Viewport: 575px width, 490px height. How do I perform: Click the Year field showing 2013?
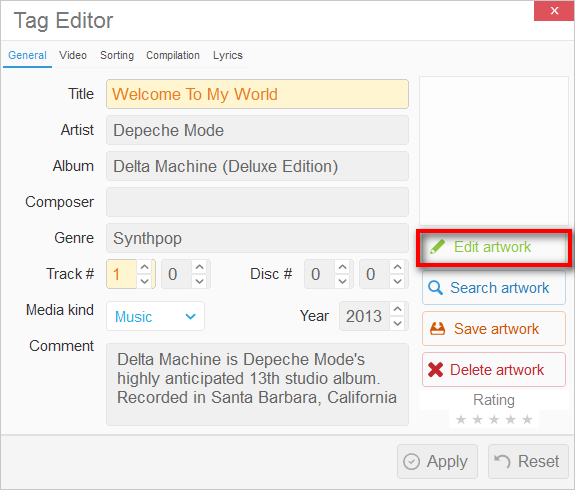tap(364, 316)
